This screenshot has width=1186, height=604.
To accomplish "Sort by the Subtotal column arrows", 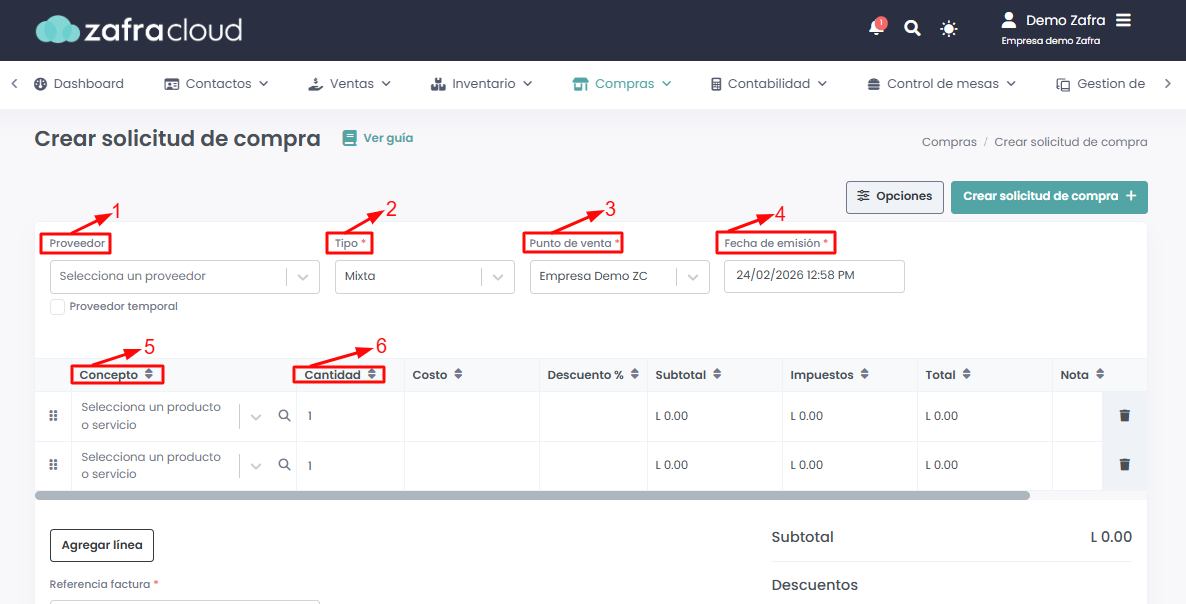I will [717, 374].
